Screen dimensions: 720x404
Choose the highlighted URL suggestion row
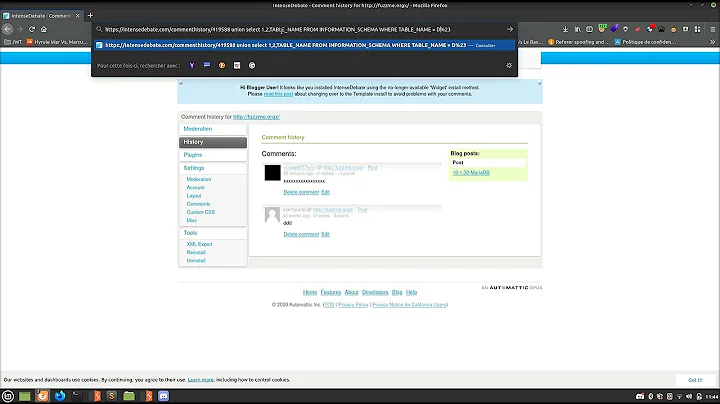[304, 45]
